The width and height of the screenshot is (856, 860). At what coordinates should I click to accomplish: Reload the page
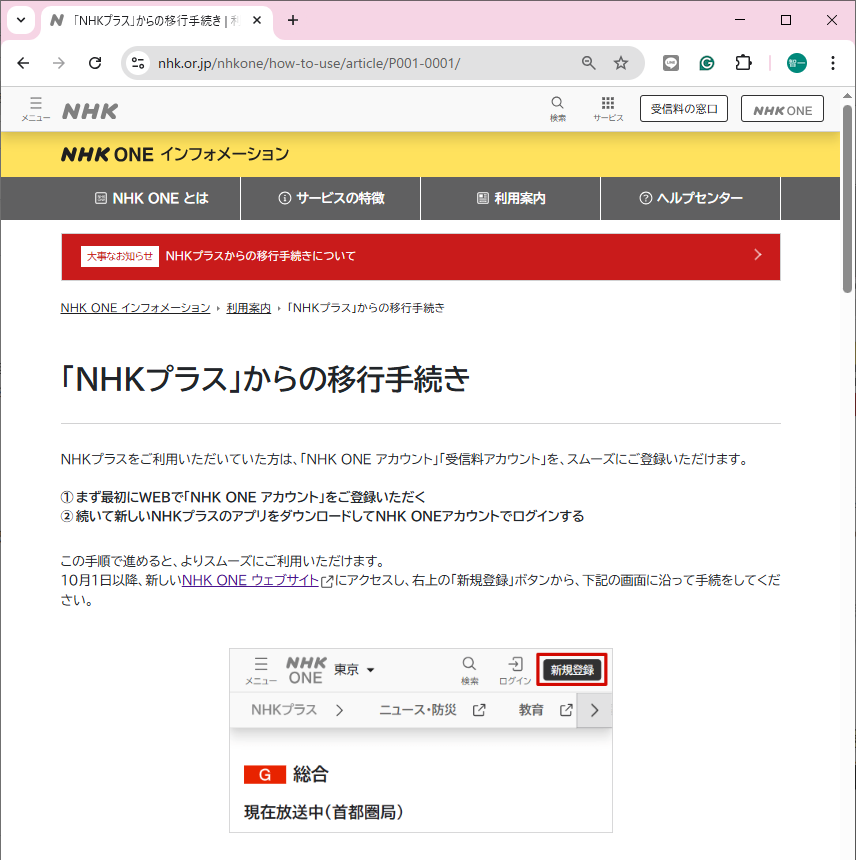95,63
